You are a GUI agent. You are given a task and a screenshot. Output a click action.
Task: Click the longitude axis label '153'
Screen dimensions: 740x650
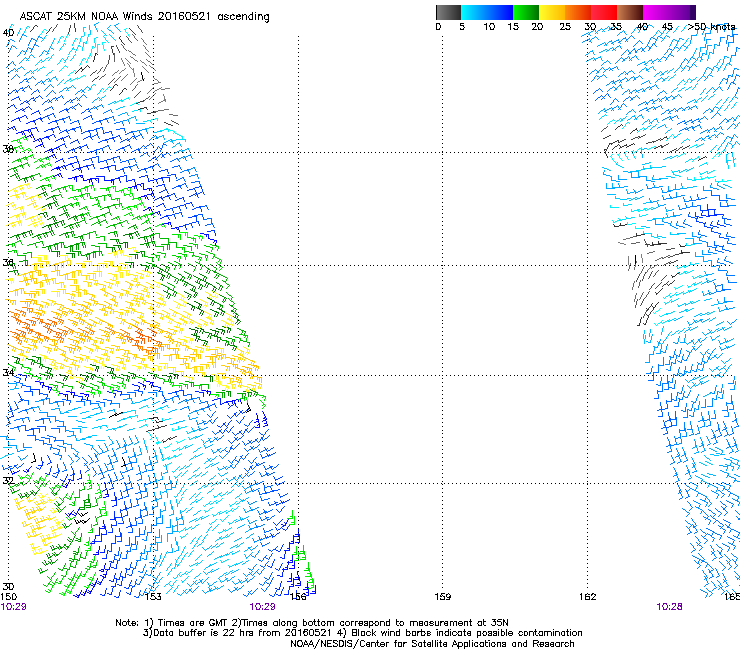tap(153, 597)
